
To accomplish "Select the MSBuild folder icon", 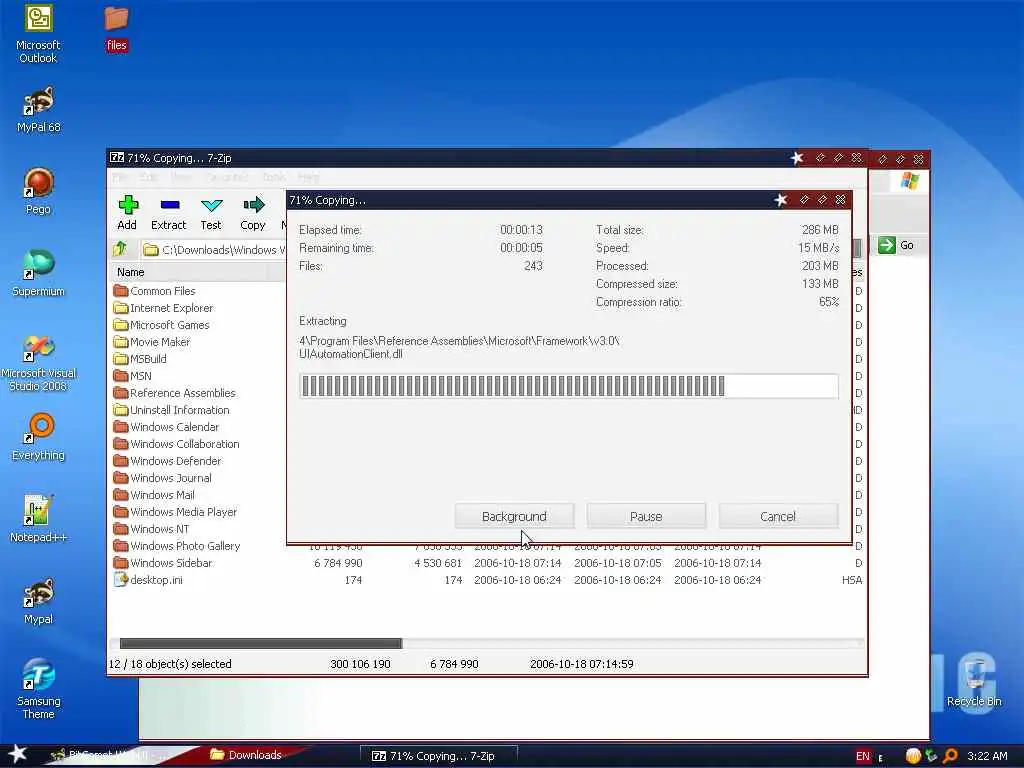I will pyautogui.click(x=120, y=359).
